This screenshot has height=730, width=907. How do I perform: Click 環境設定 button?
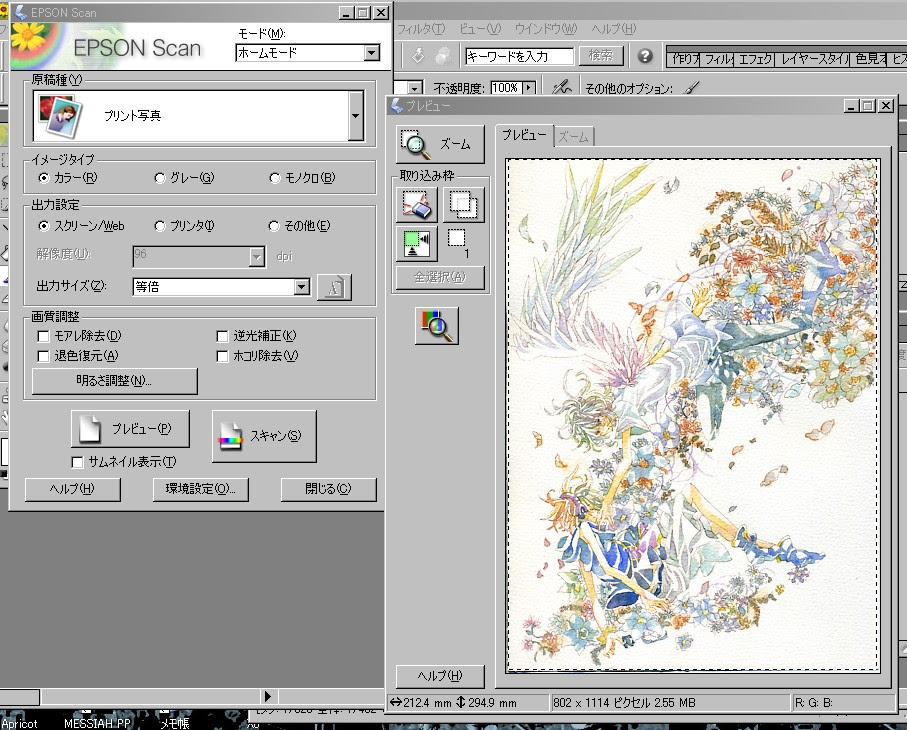click(x=201, y=489)
